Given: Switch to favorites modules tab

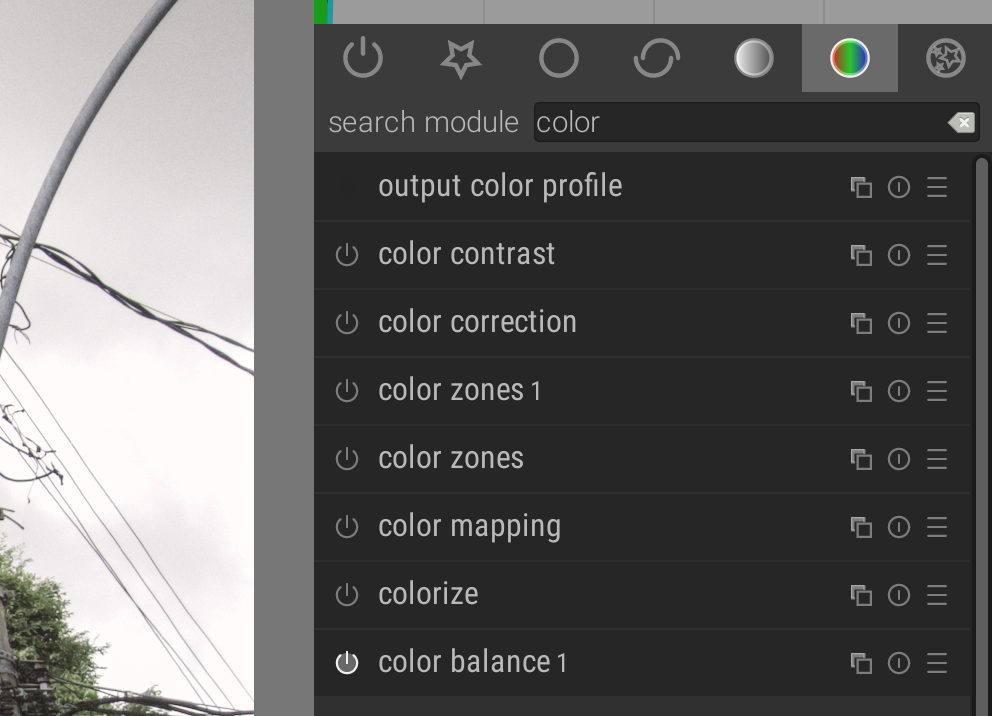Looking at the screenshot, I should point(460,58).
